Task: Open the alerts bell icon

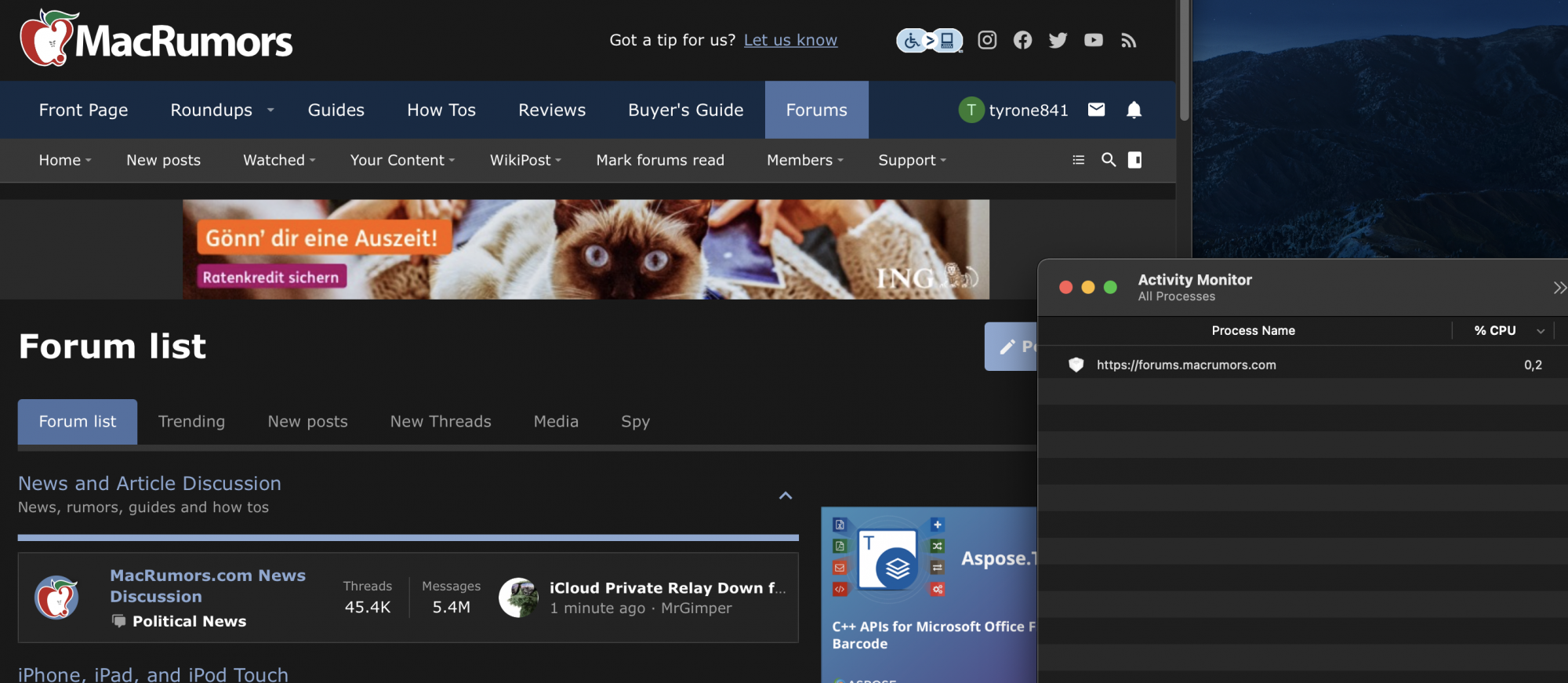Action: click(1134, 110)
